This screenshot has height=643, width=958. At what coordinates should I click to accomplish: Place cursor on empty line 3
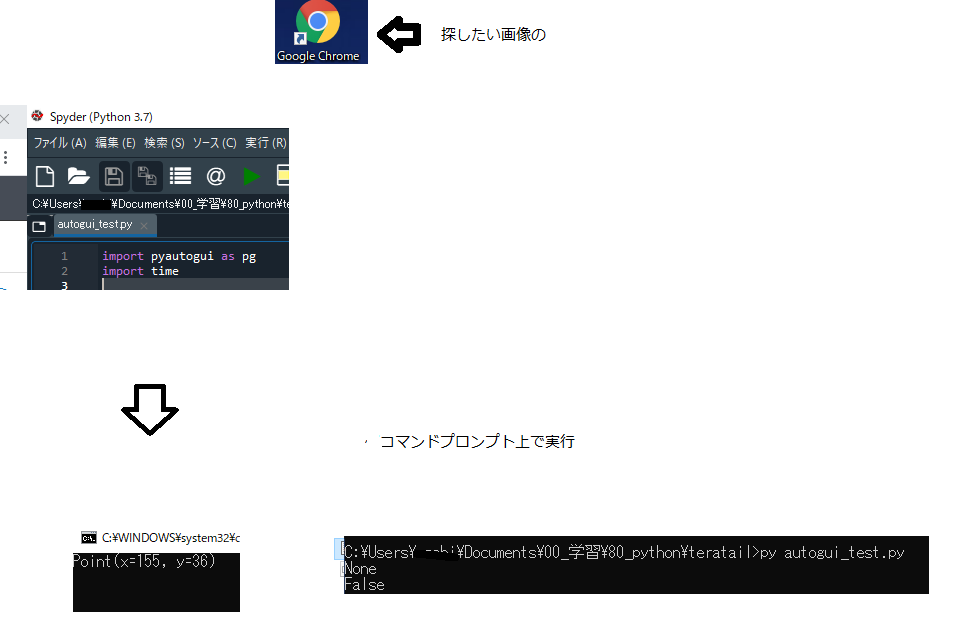click(196, 285)
